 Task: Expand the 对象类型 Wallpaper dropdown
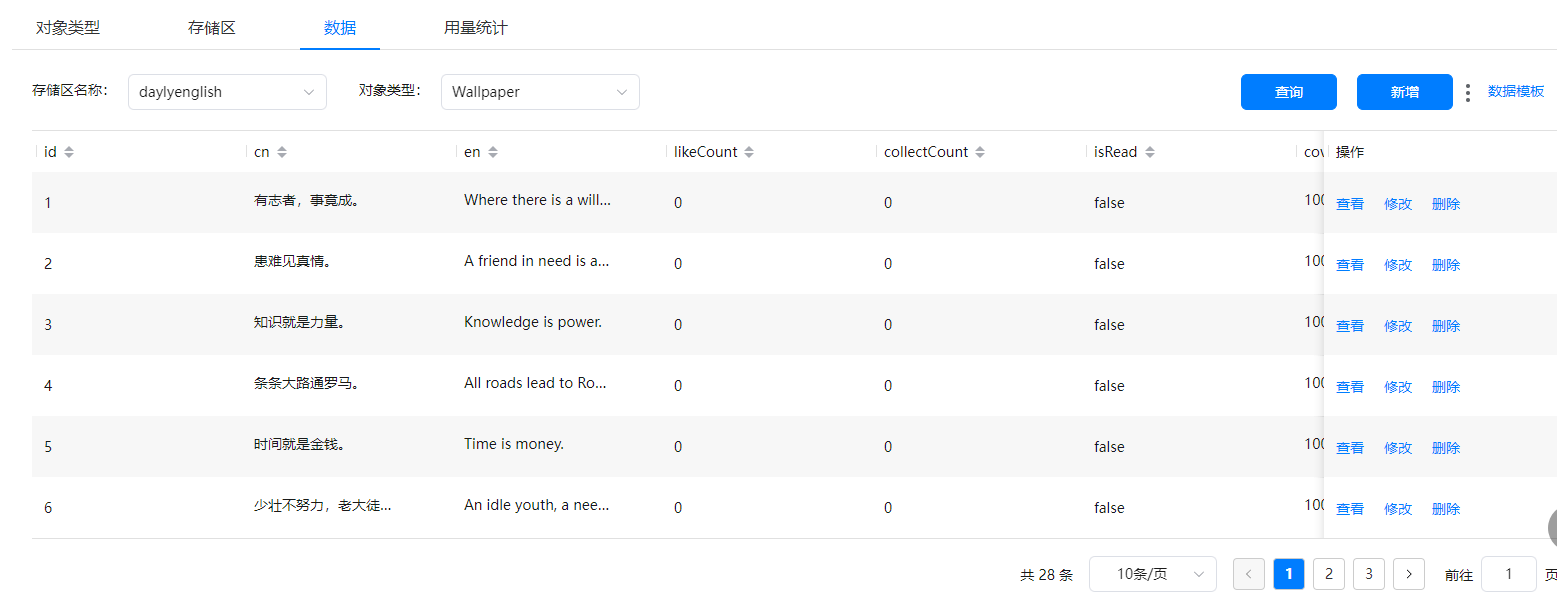point(540,92)
